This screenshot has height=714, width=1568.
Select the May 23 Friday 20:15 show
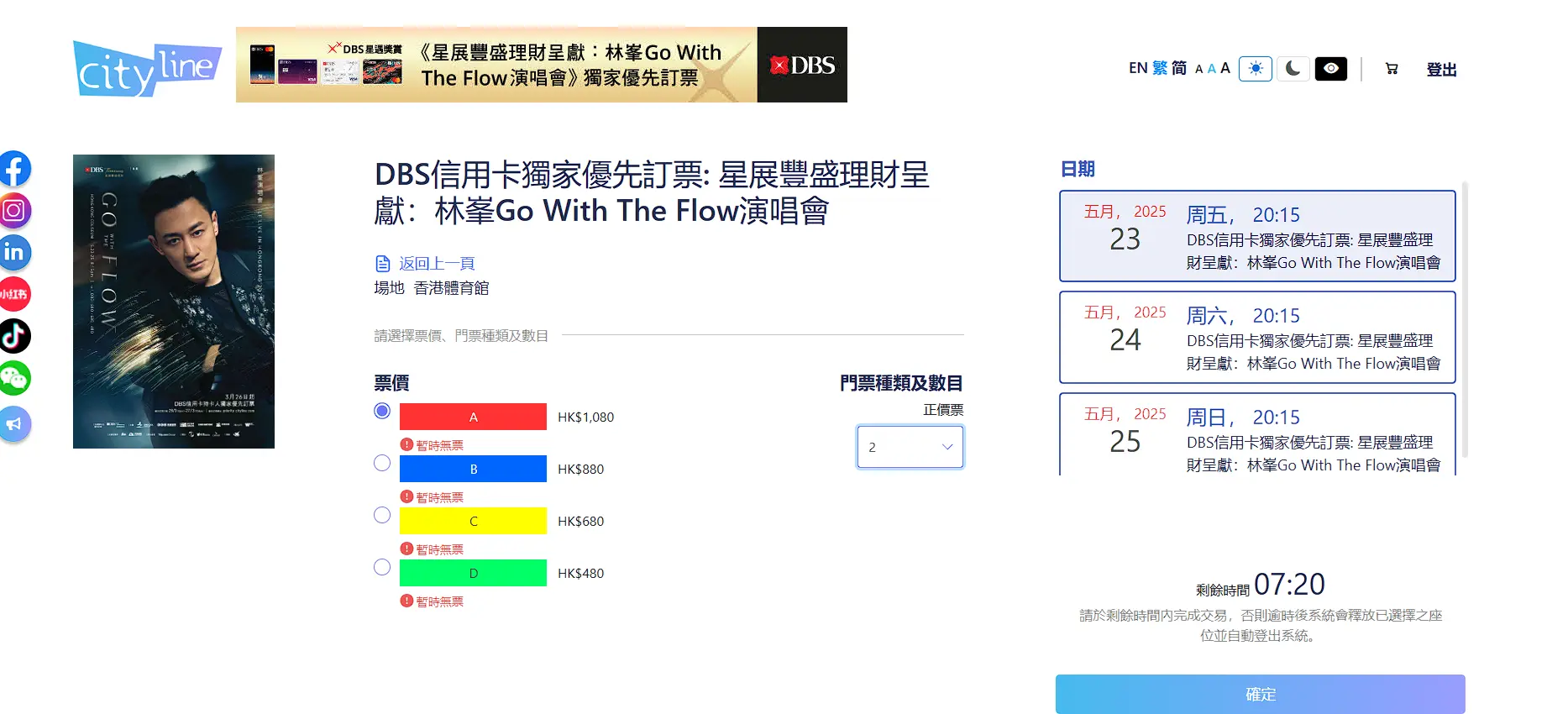tap(1257, 236)
